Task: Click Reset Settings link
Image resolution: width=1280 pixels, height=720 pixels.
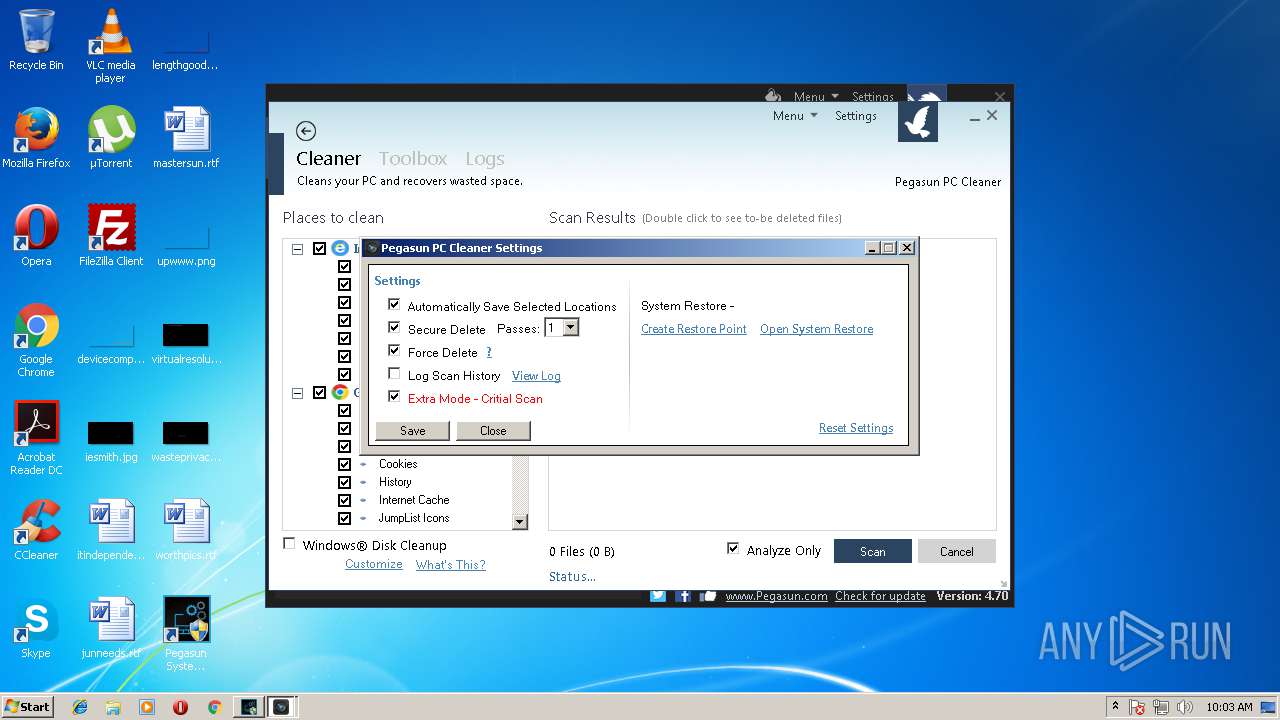Action: coord(856,428)
